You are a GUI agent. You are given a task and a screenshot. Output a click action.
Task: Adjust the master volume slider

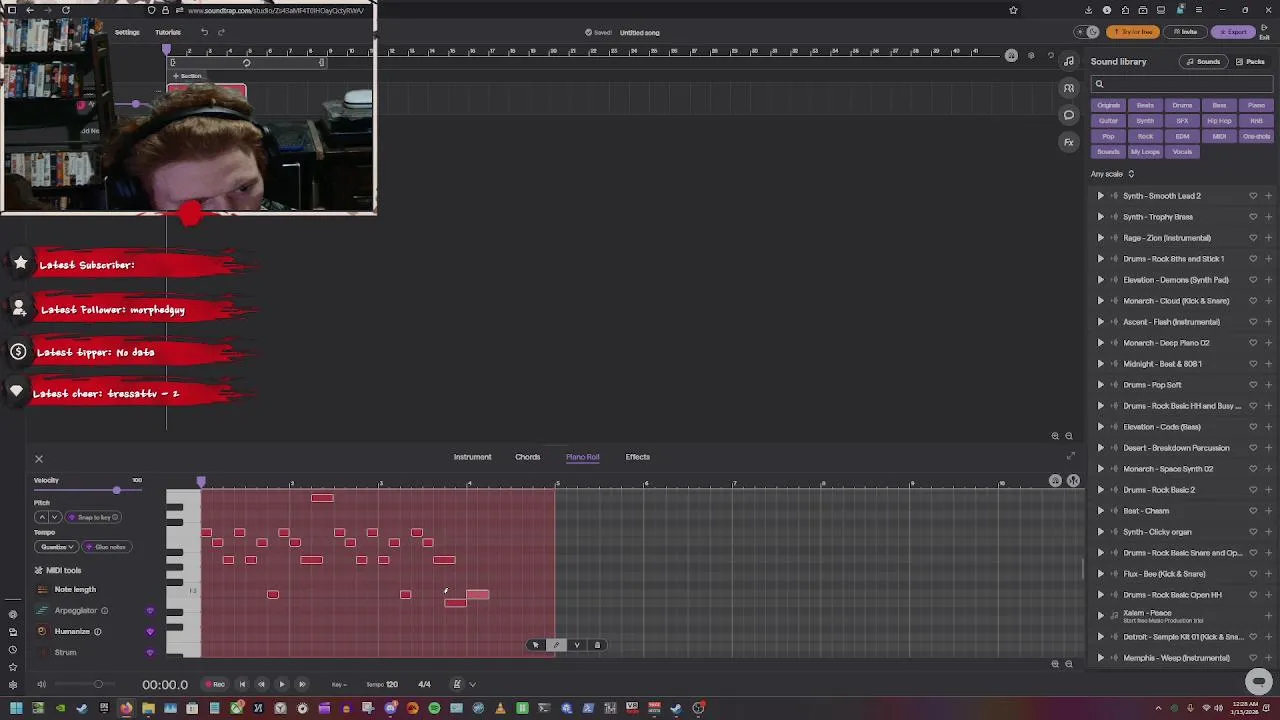click(98, 685)
